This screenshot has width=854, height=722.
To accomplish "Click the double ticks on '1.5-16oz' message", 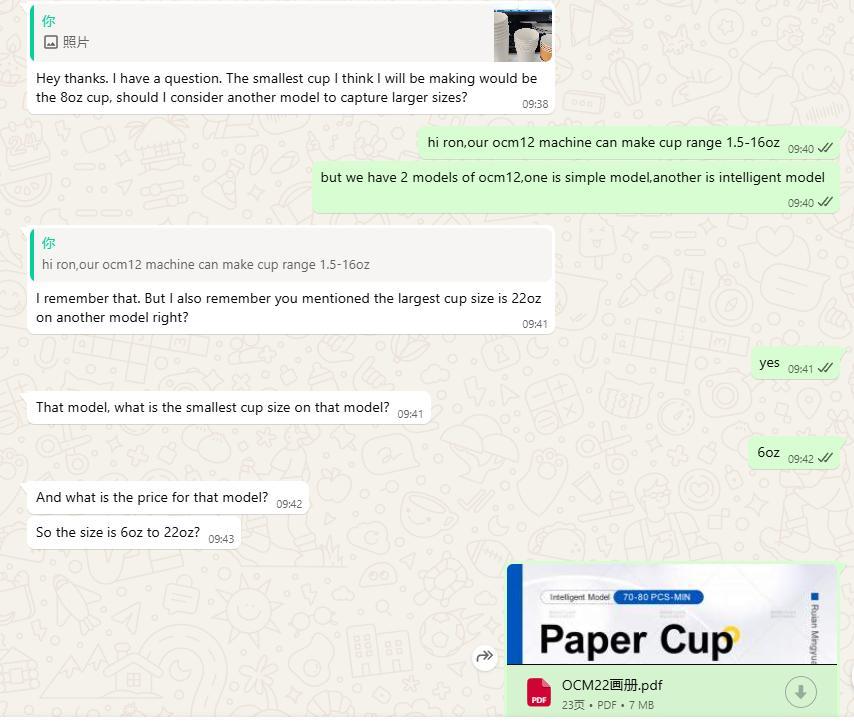I will click(825, 148).
